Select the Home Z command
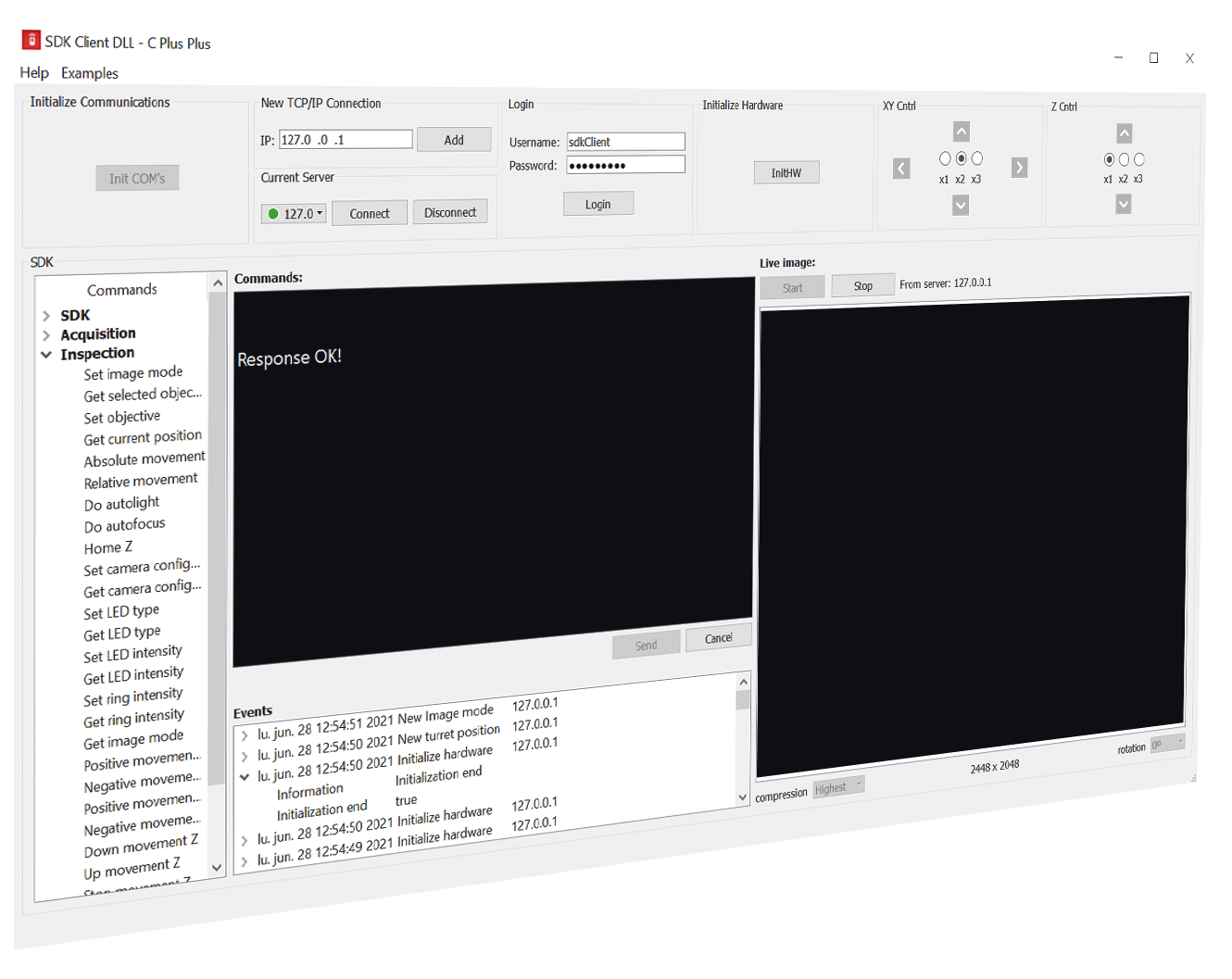 108,547
